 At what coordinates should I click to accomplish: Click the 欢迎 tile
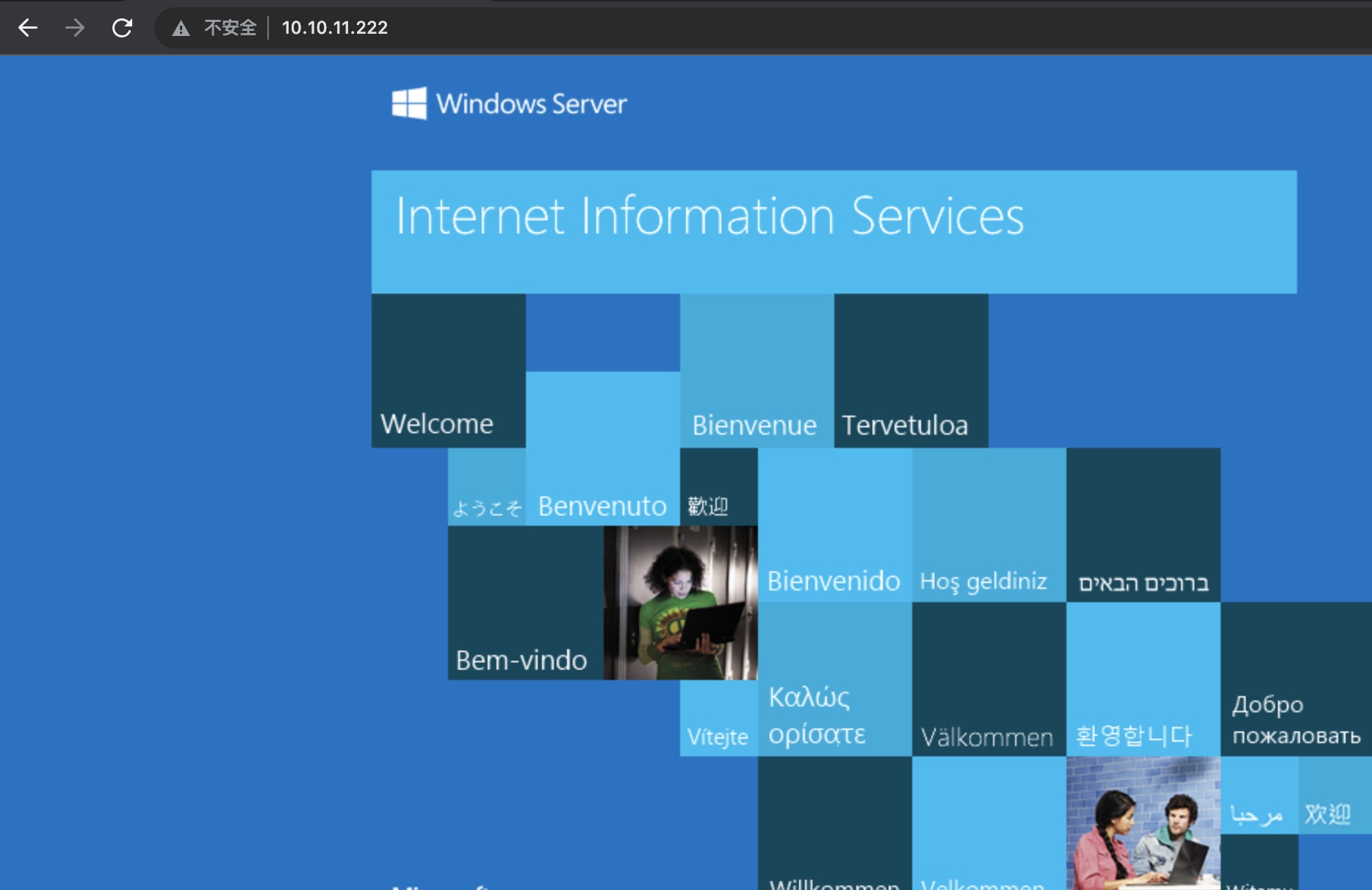[1335, 795]
